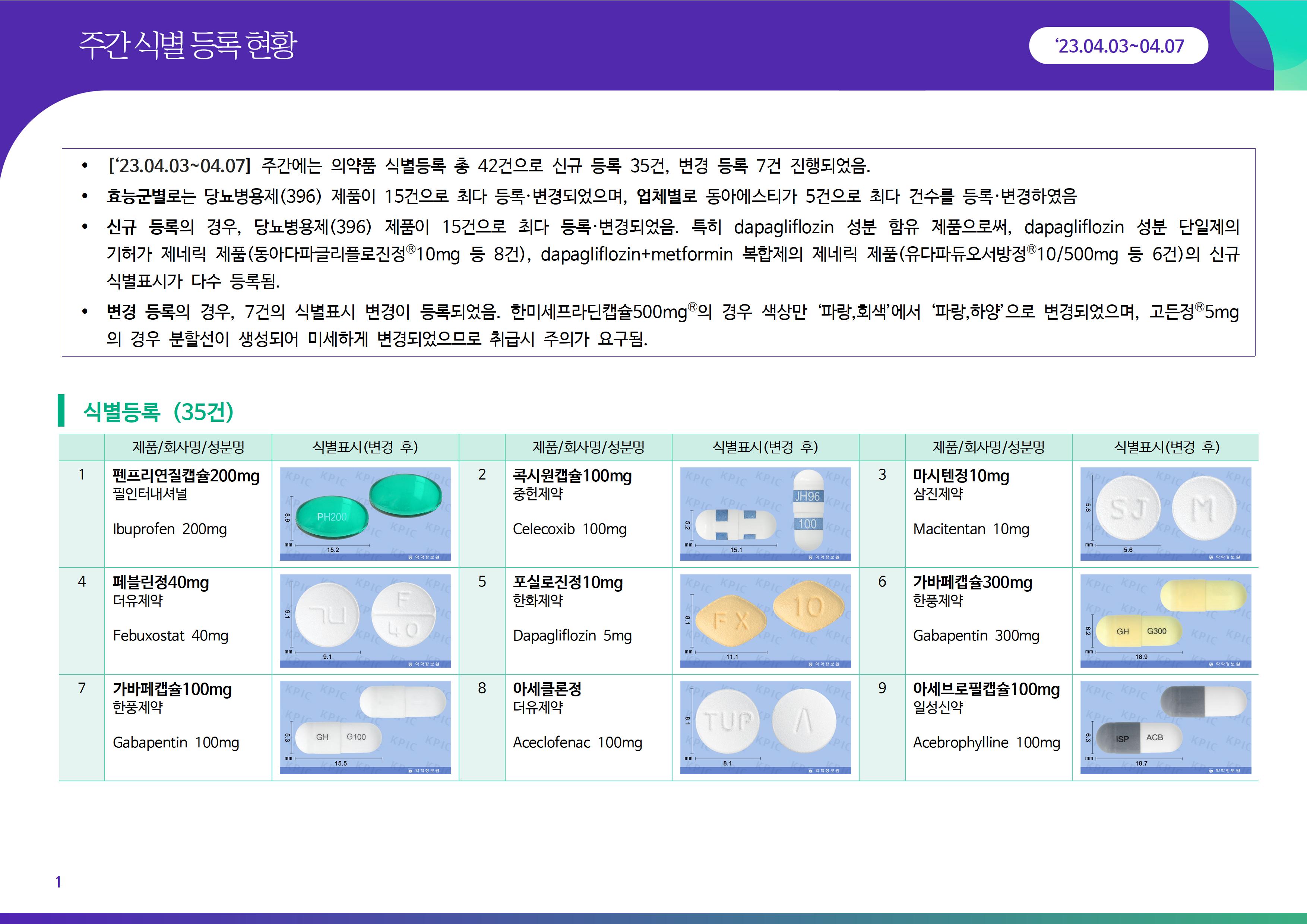
Task: Click product name 펜프리연질캡슐200mg
Action: [x=186, y=475]
